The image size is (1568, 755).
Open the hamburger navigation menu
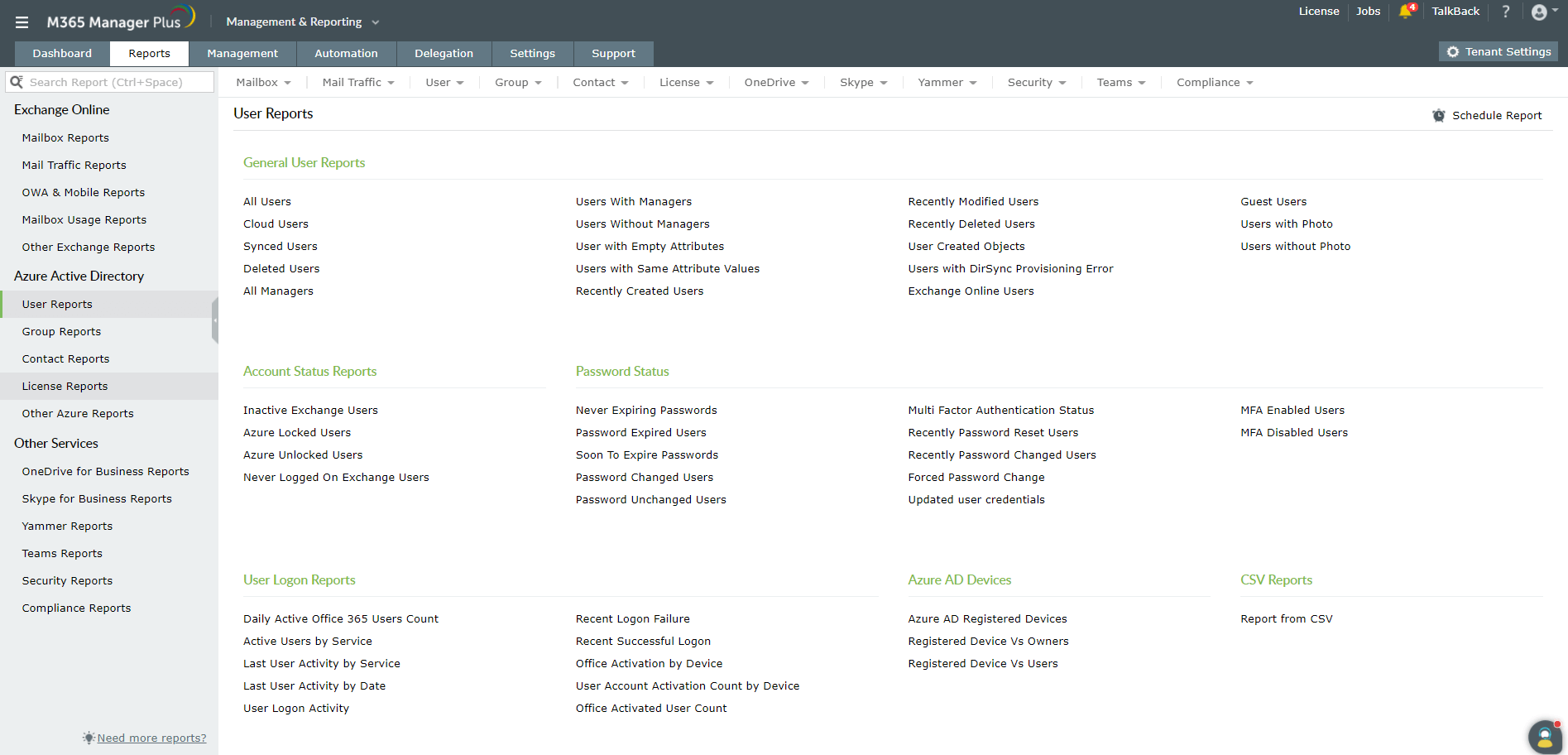coord(22,22)
